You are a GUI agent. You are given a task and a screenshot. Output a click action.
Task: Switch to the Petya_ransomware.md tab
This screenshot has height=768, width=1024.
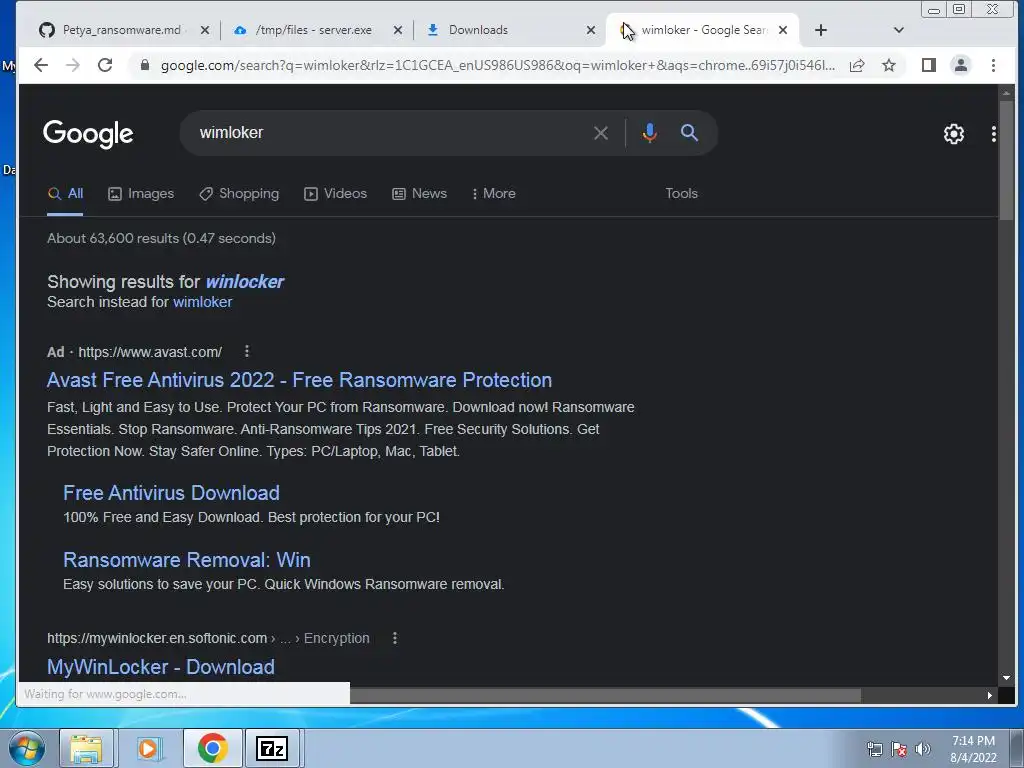coord(121,30)
